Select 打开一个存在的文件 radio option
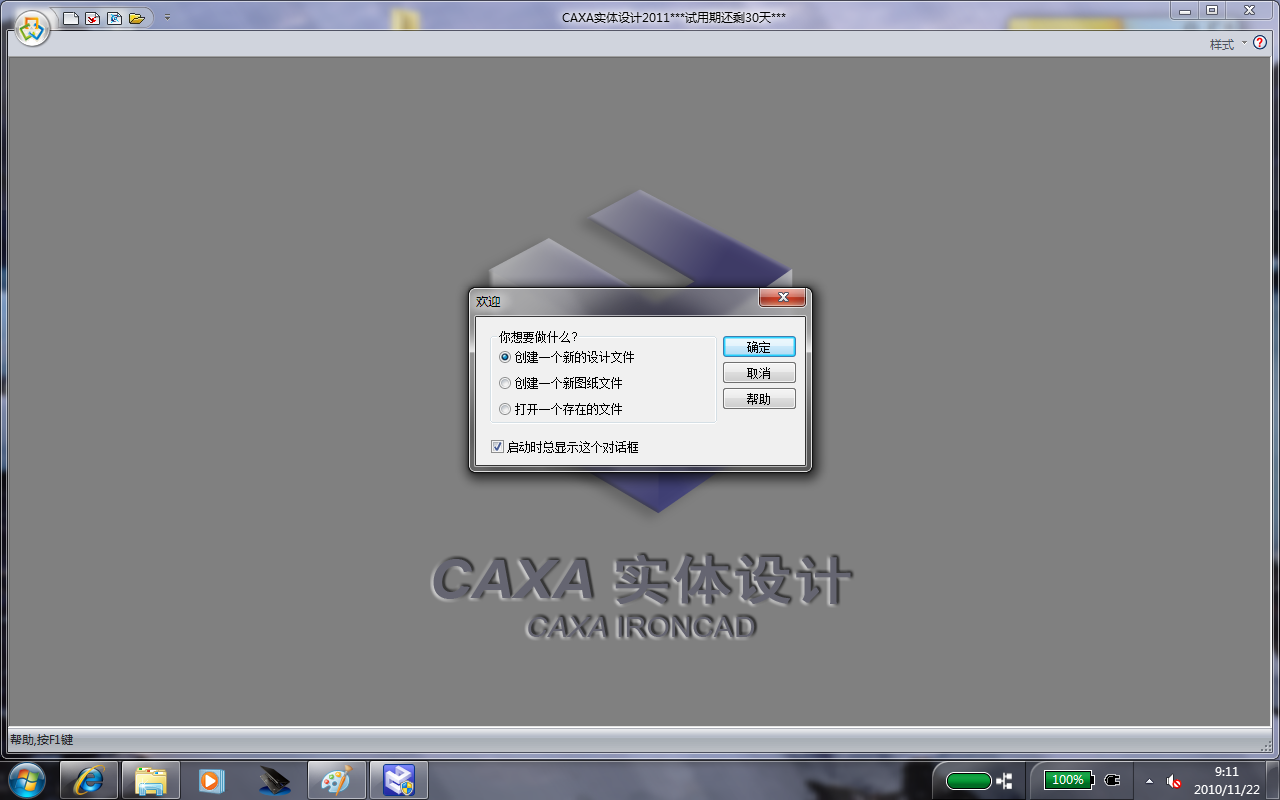This screenshot has width=1280, height=800. coord(561,409)
